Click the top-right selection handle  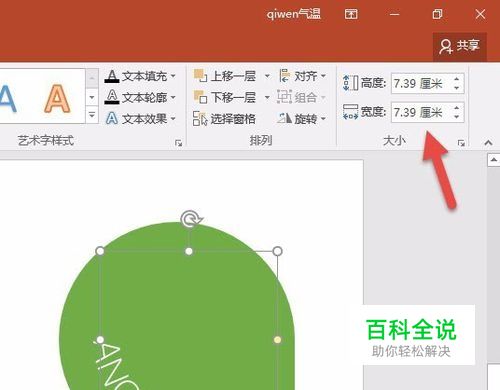click(277, 251)
